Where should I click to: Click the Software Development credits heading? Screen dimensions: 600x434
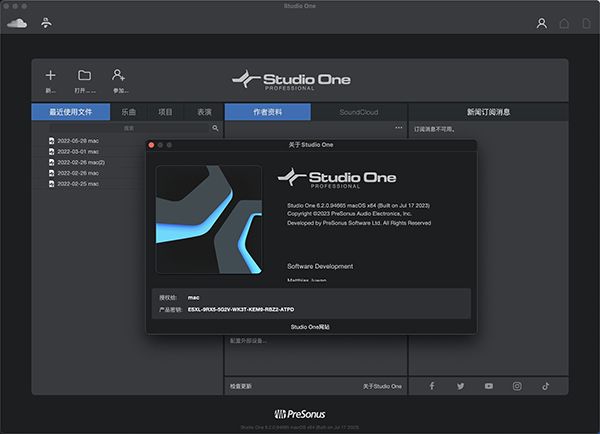(x=320, y=266)
